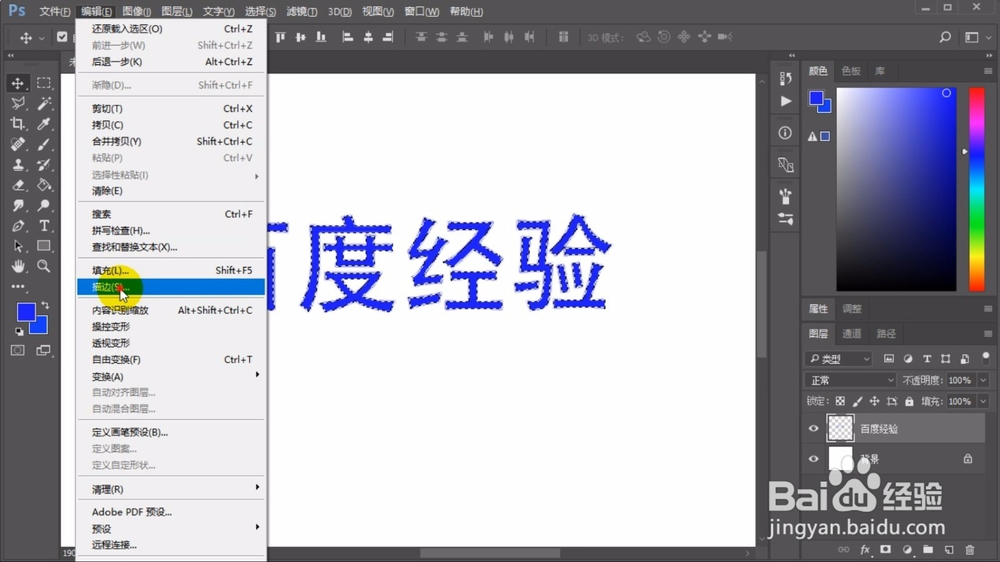The height and width of the screenshot is (562, 1000).
Task: Select the History Brush tool
Action: 43,165
